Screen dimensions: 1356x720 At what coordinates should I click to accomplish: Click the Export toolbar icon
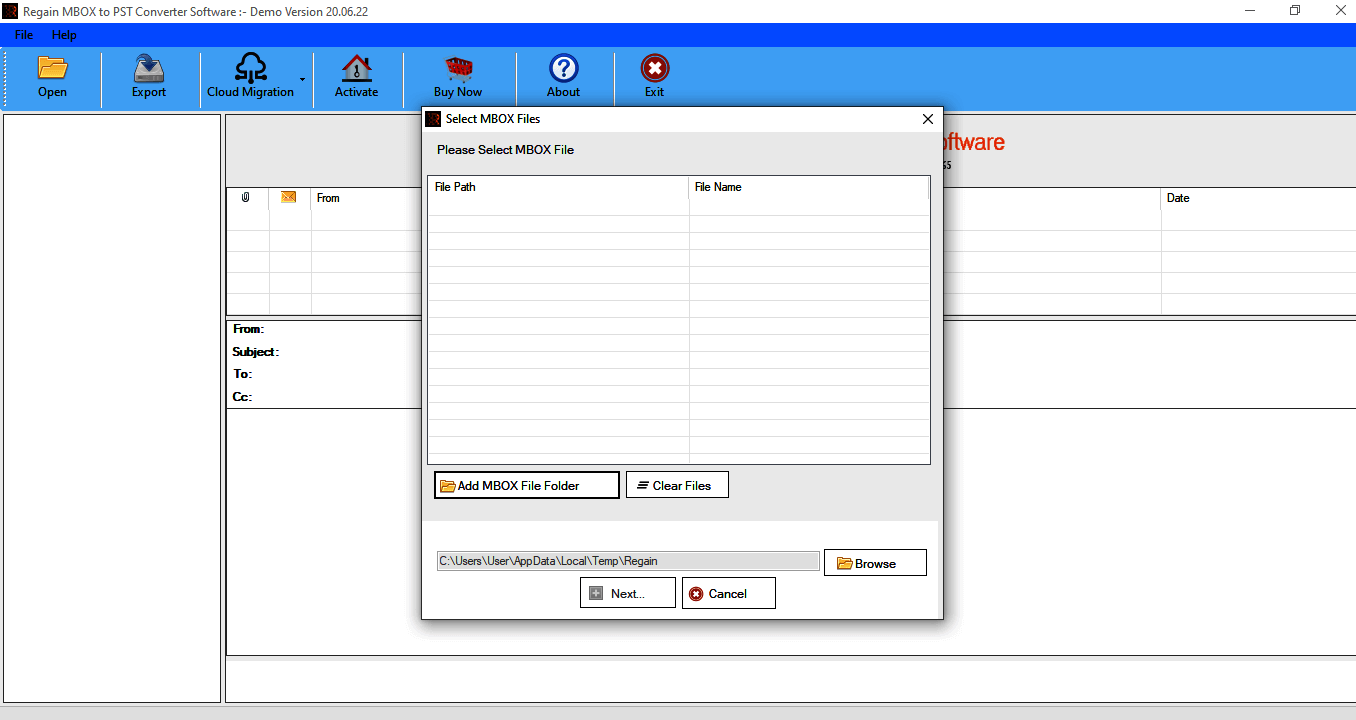(149, 68)
